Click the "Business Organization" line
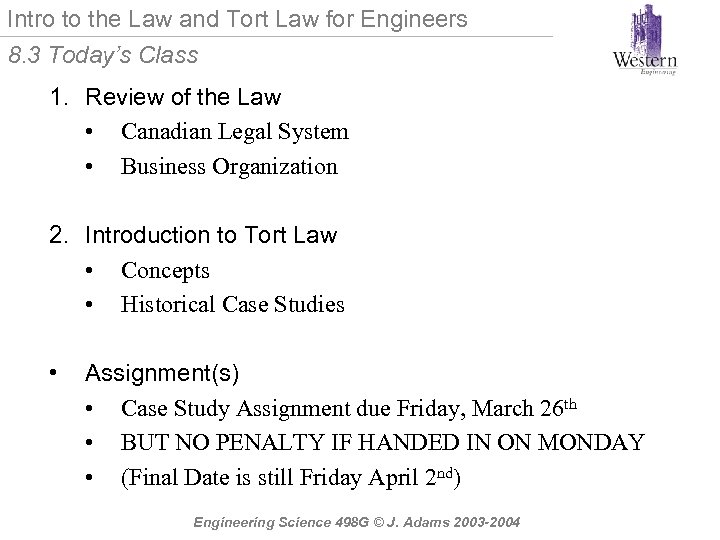Screen dimensions: 720x540 click(x=229, y=166)
